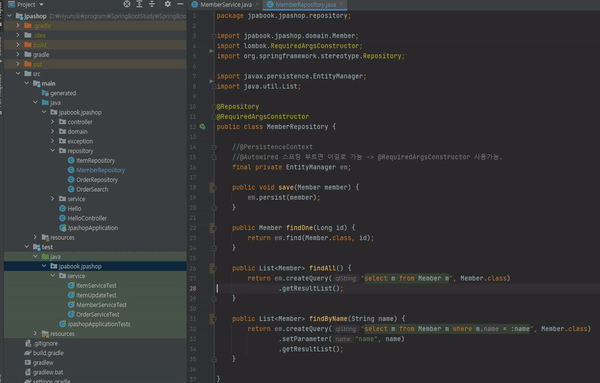Select the .gitignore file
600x383 pixels.
click(41, 343)
